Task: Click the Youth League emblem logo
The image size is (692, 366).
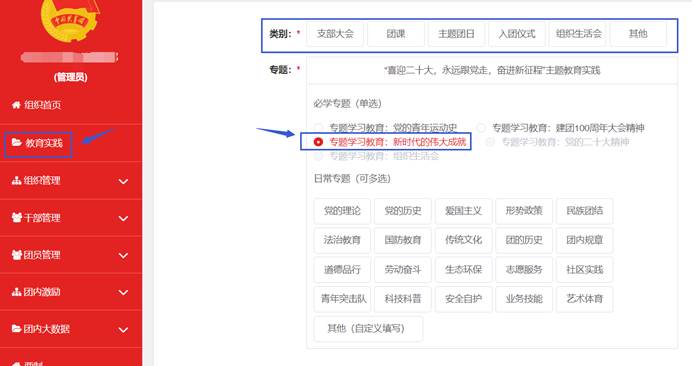Action: click(70, 19)
